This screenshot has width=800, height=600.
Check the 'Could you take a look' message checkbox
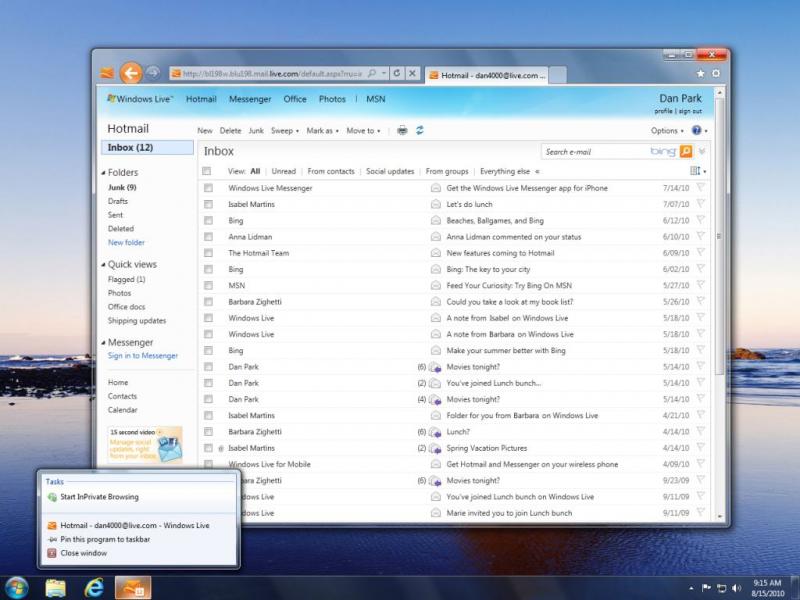[x=208, y=302]
